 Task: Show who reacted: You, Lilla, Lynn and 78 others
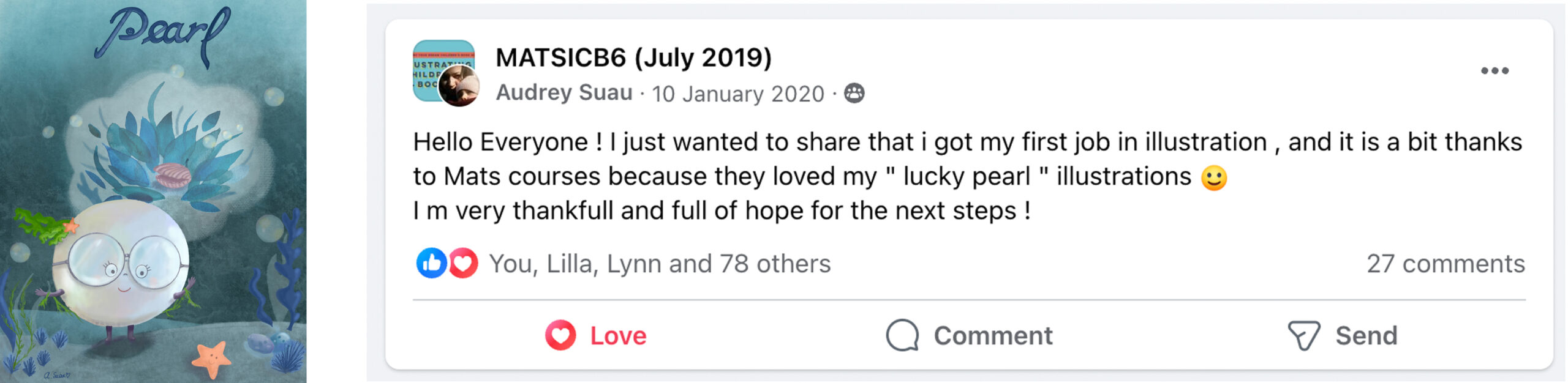pos(659,264)
